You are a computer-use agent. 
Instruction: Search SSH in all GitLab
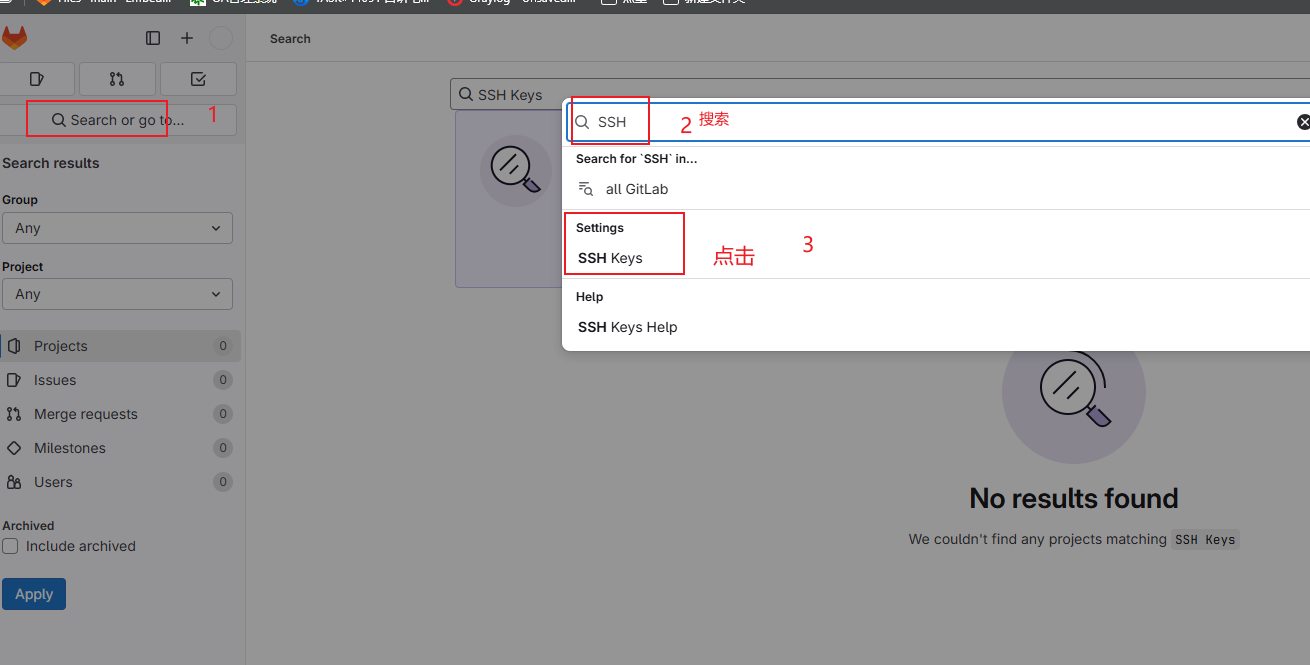click(x=936, y=189)
